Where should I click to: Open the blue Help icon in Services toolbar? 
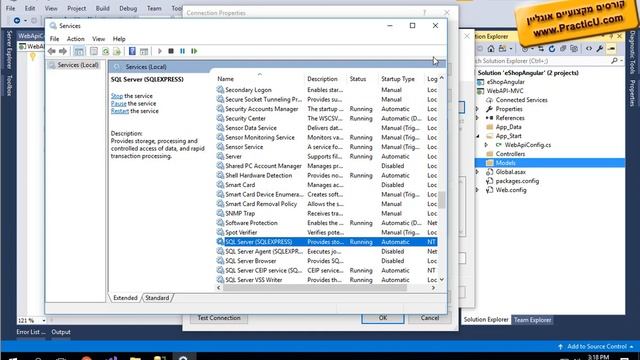[x=132, y=51]
